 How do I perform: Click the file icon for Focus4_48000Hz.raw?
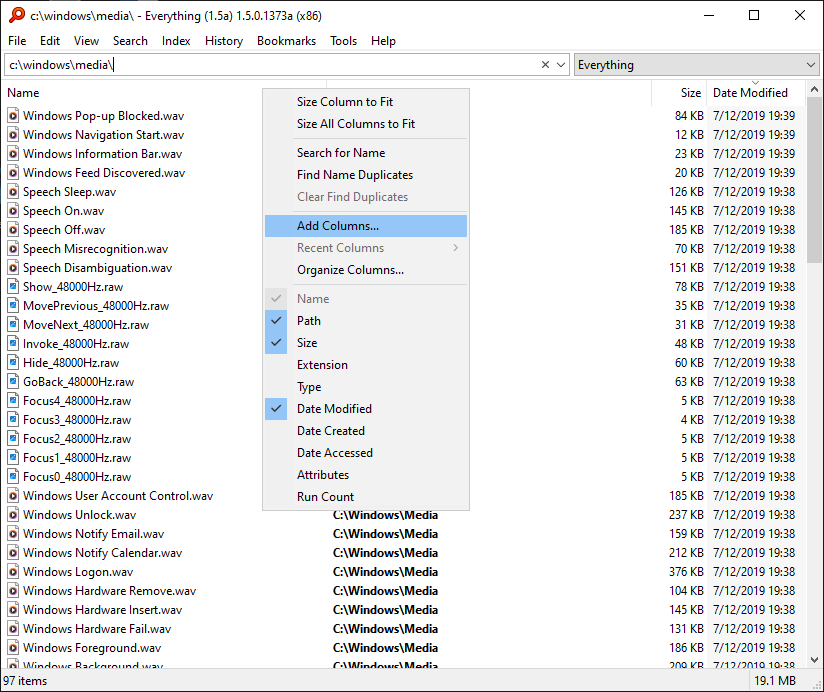(x=13, y=400)
